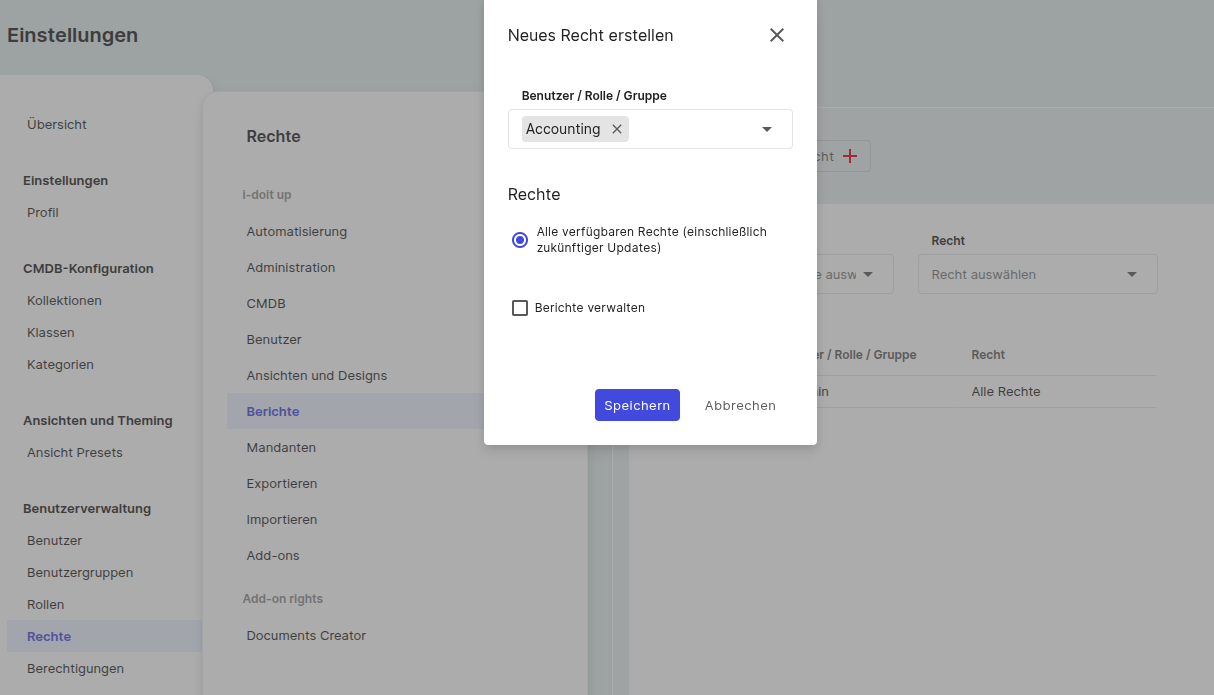
Task: Select Kollektionen under CMDB-Konfiguration
Action: coord(64,301)
